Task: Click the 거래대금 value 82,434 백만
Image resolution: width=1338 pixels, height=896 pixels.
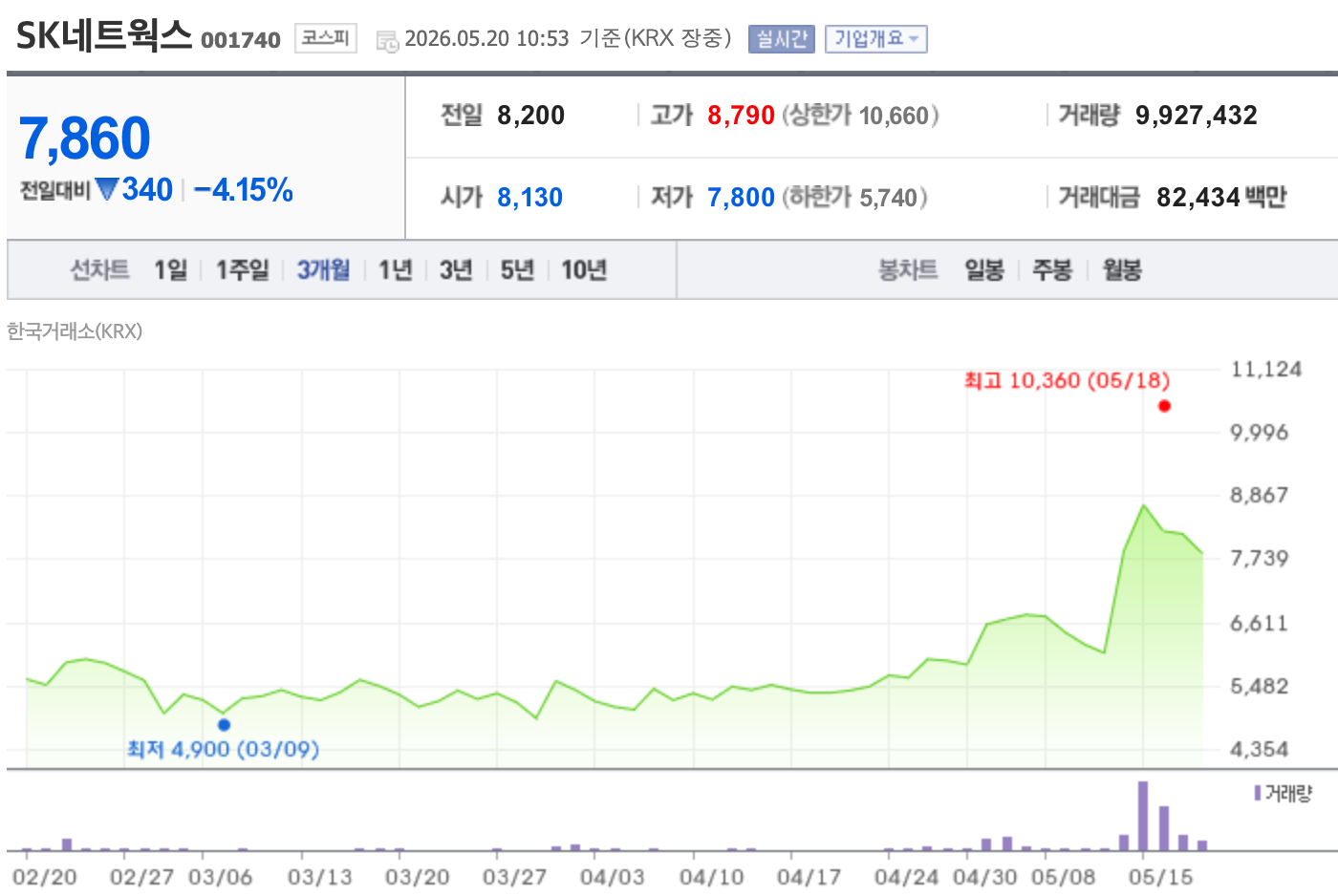Action: [1221, 198]
